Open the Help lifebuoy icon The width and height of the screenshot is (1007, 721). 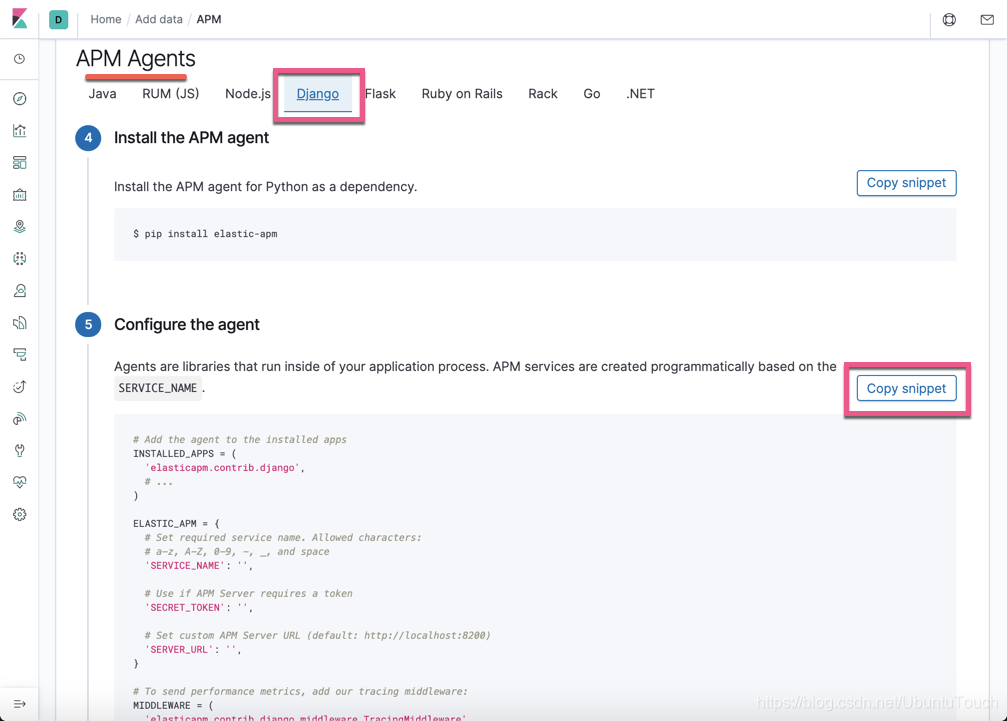tap(949, 20)
